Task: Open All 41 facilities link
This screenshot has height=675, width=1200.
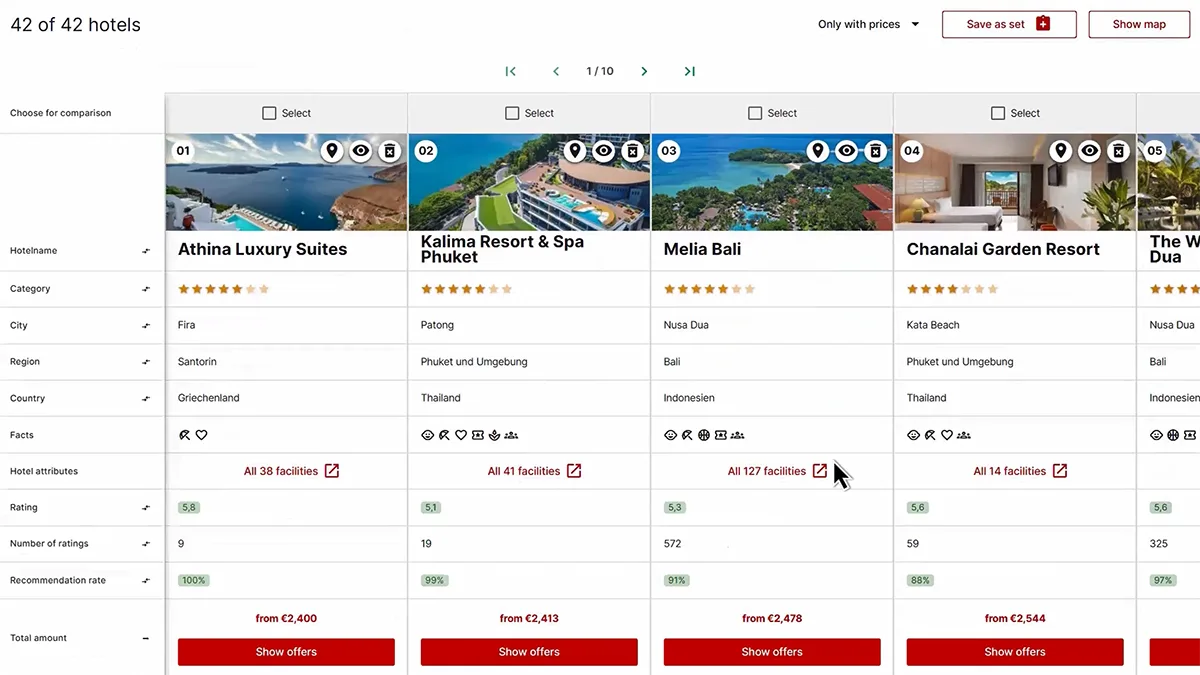Action: [x=524, y=471]
